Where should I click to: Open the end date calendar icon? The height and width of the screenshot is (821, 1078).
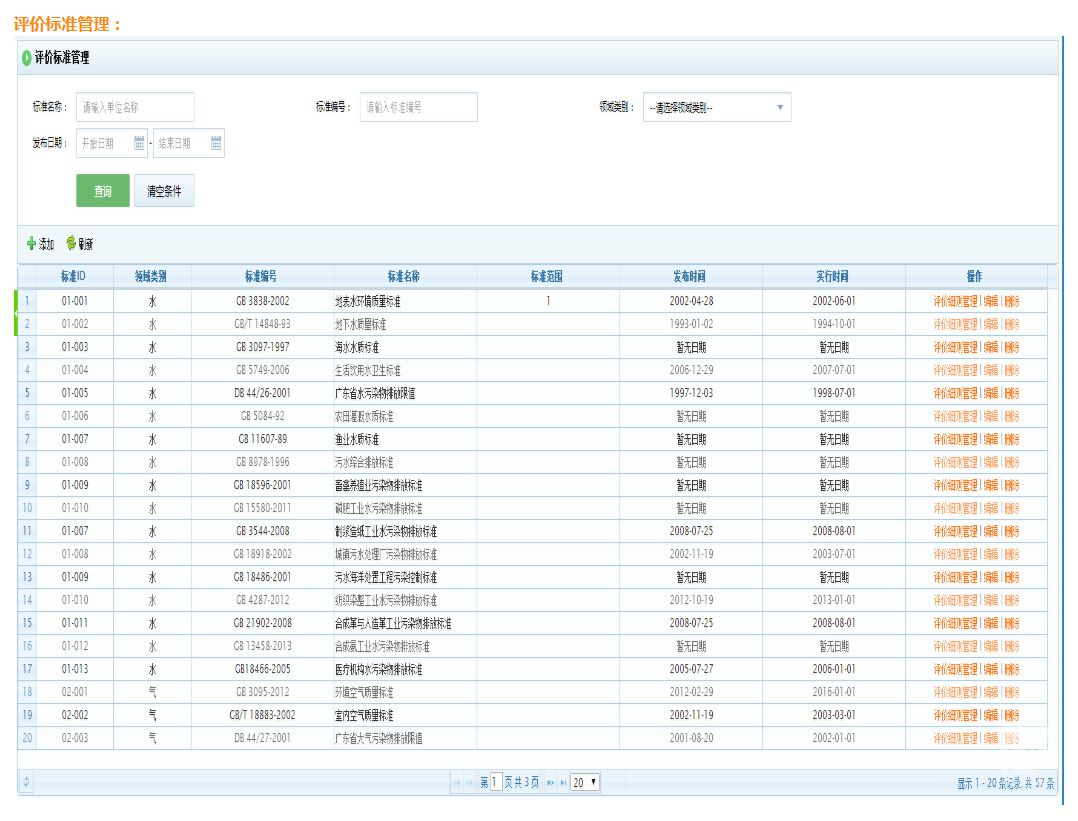point(216,143)
